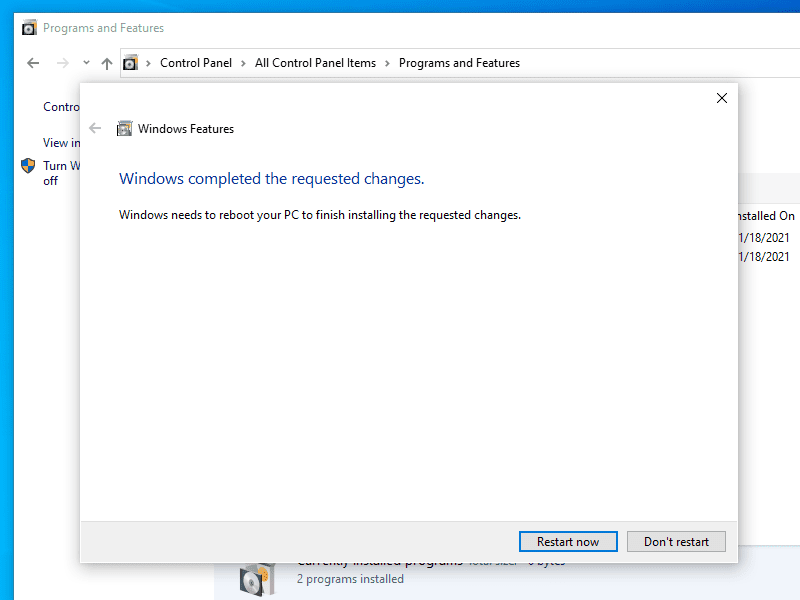Close the Windows Features dialog

coord(721,98)
